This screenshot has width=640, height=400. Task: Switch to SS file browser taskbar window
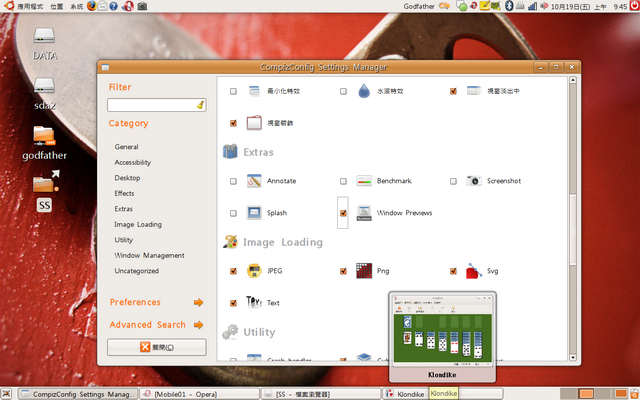point(321,394)
